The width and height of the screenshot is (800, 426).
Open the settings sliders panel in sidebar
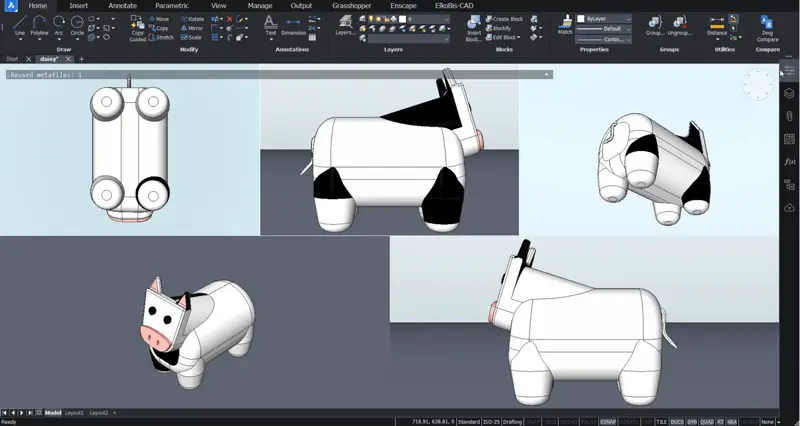[789, 70]
